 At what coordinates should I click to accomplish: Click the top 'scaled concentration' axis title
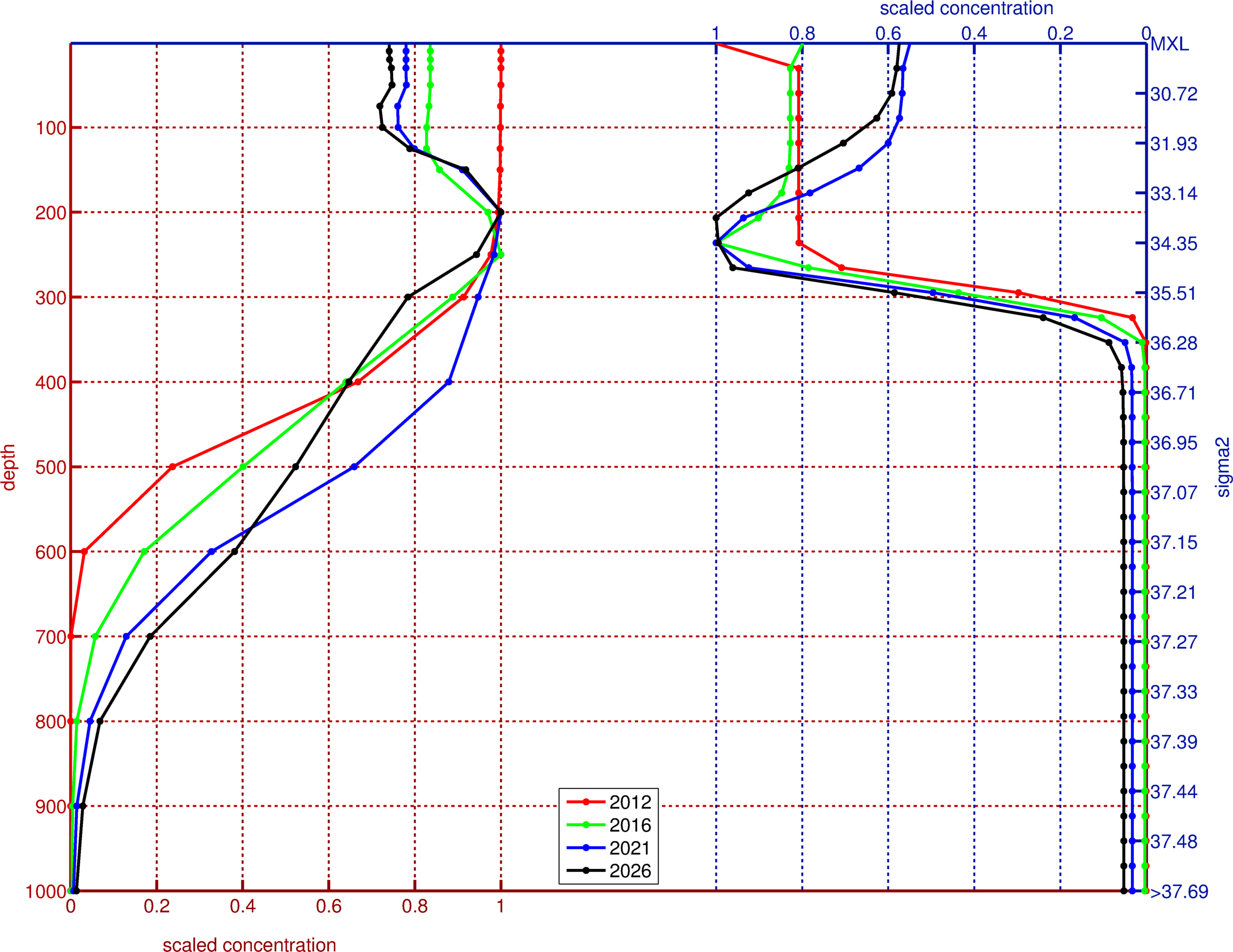[x=967, y=8]
